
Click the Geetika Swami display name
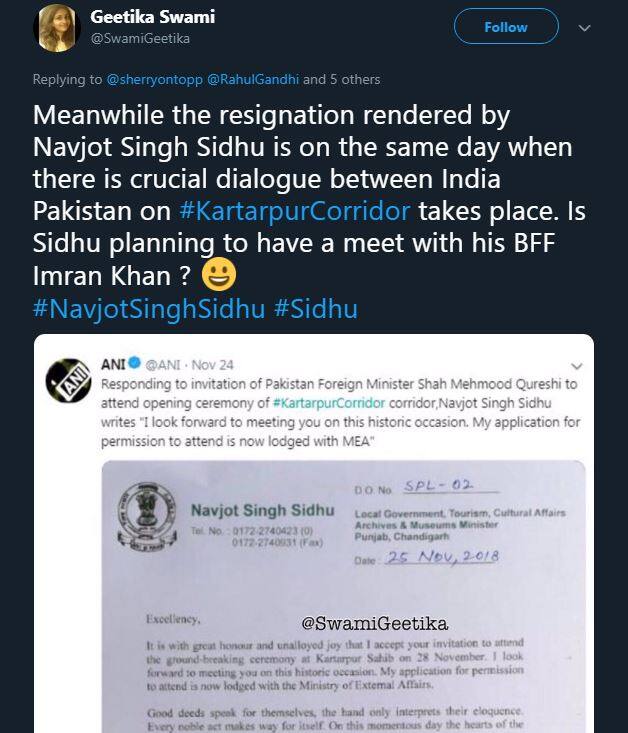point(152,17)
